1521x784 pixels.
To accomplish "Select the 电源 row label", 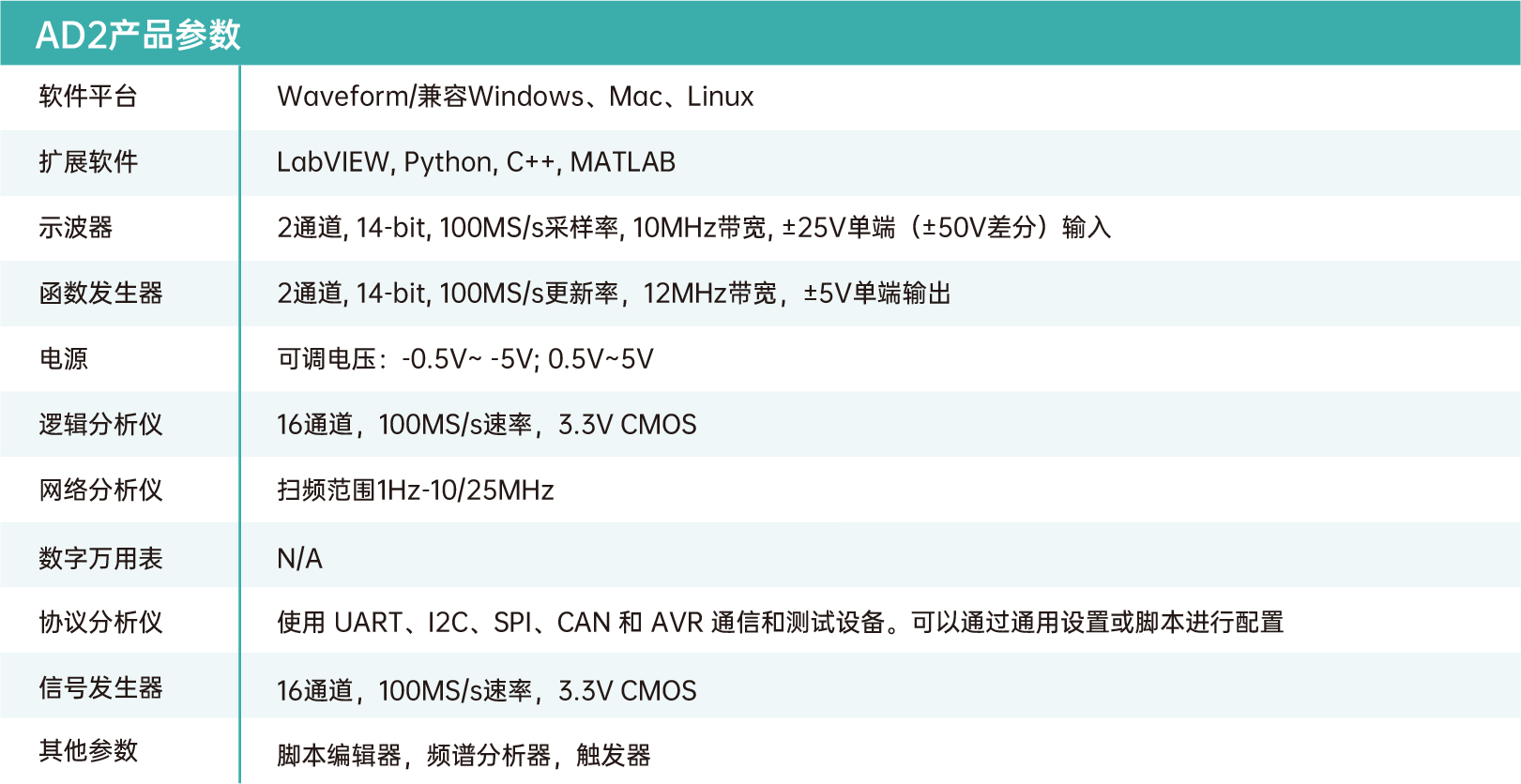I will 63,358.
